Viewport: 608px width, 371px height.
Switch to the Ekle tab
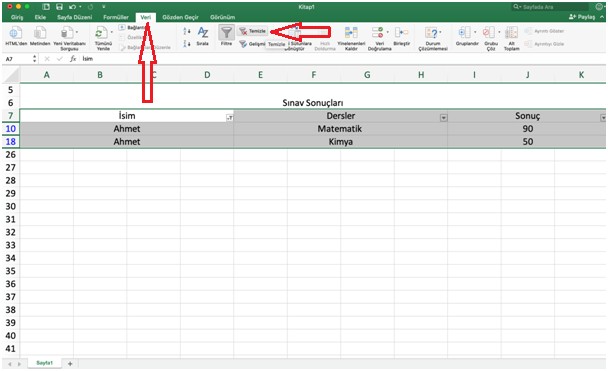(x=40, y=17)
